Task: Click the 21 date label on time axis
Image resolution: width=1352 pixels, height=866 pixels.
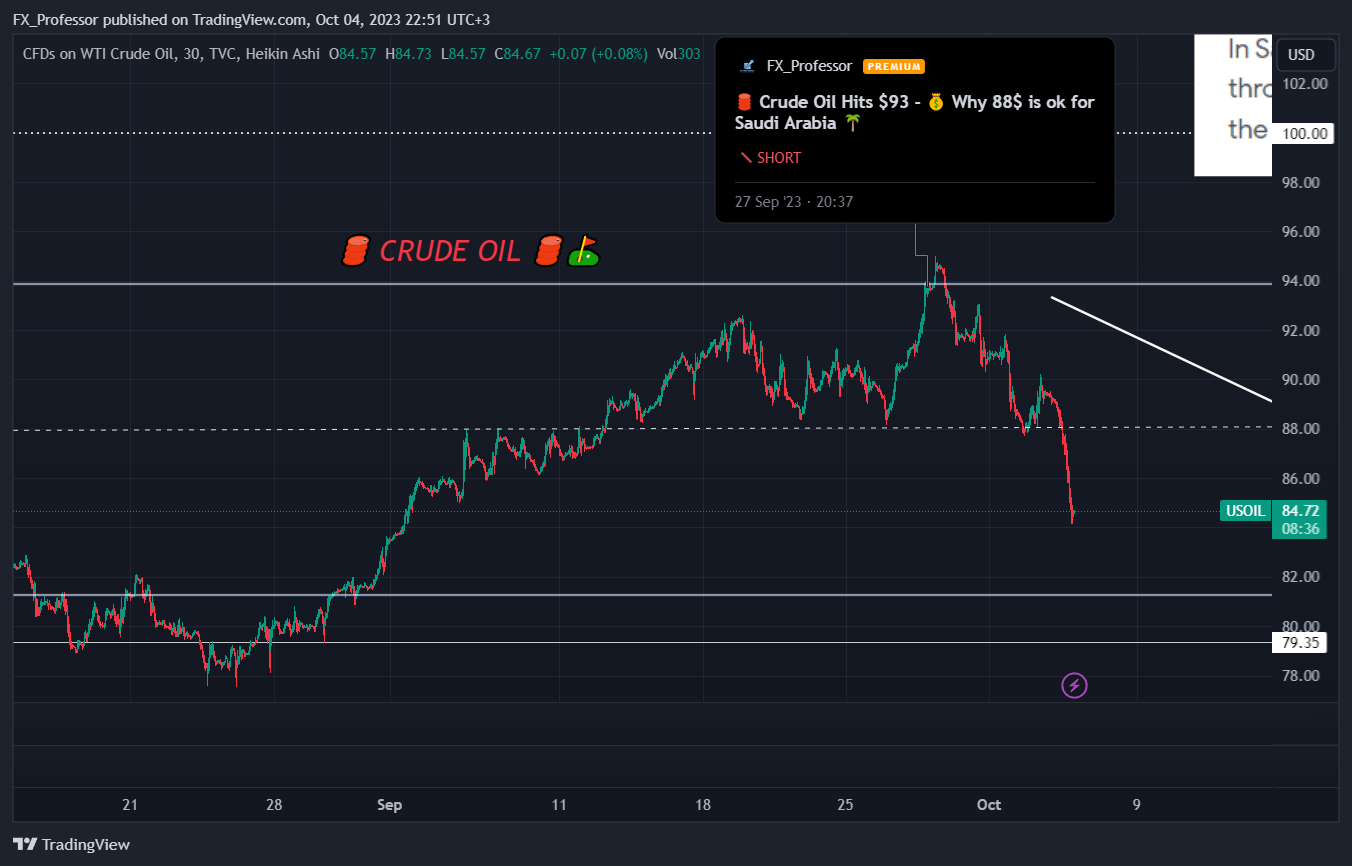Action: (129, 804)
